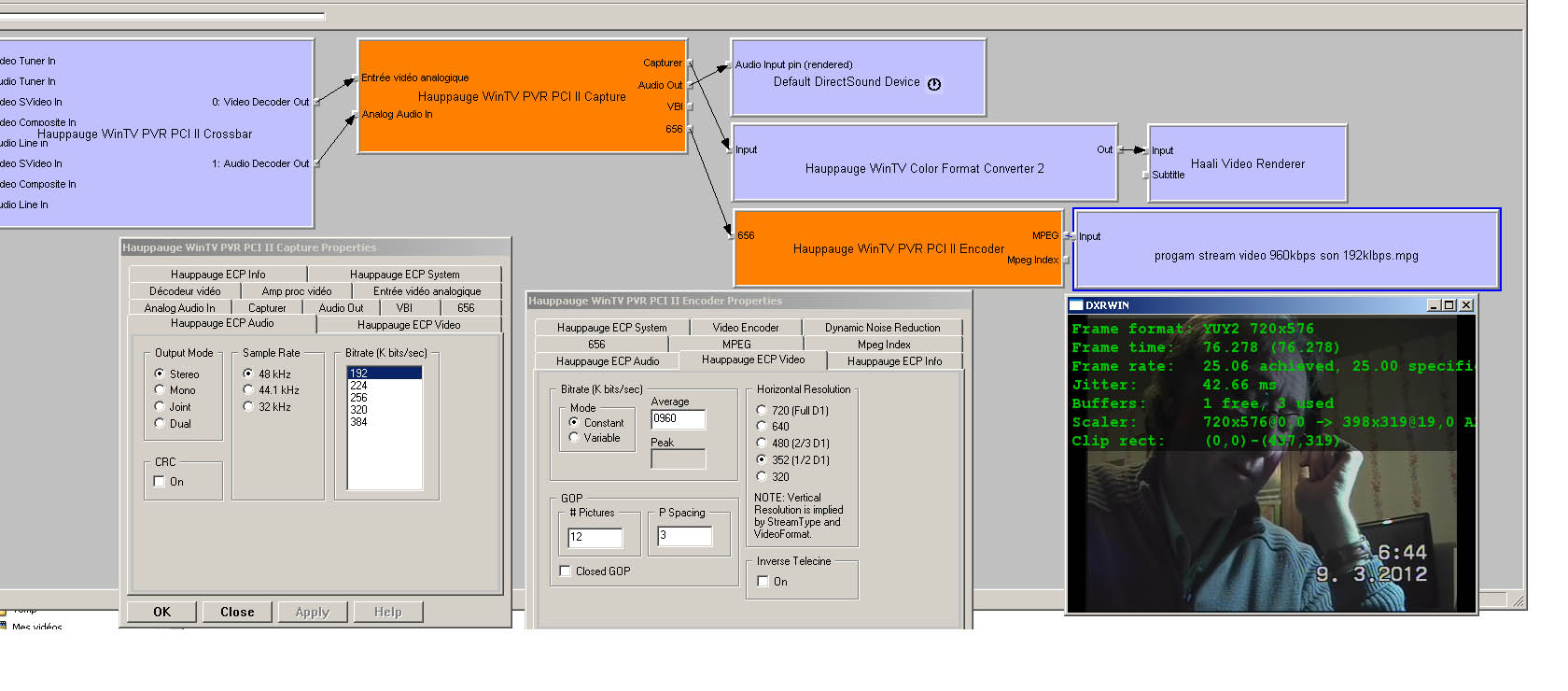The width and height of the screenshot is (1568, 691).
Task: Turn on the Inverse Telecine option
Action: (x=763, y=582)
